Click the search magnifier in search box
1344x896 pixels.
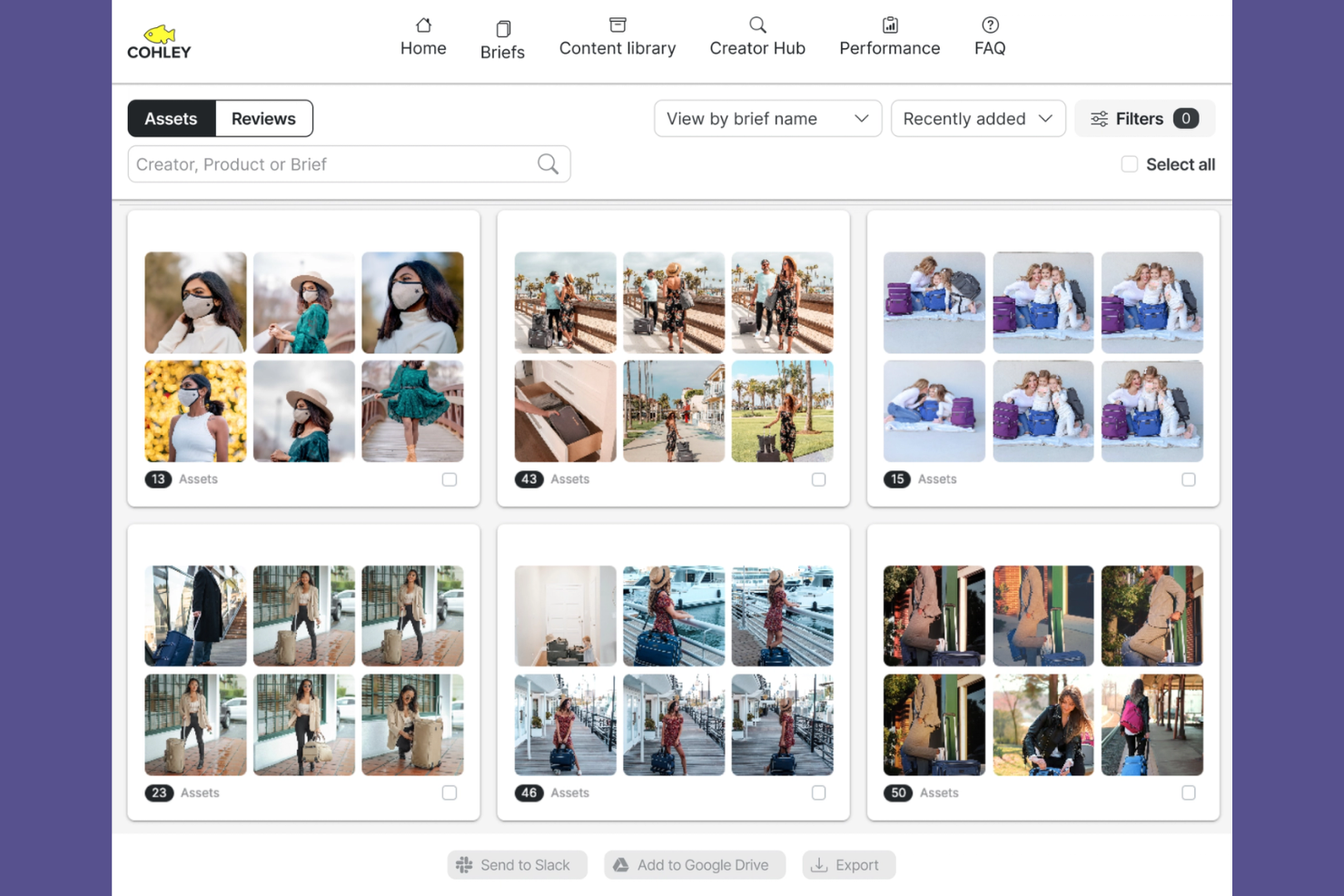point(548,164)
